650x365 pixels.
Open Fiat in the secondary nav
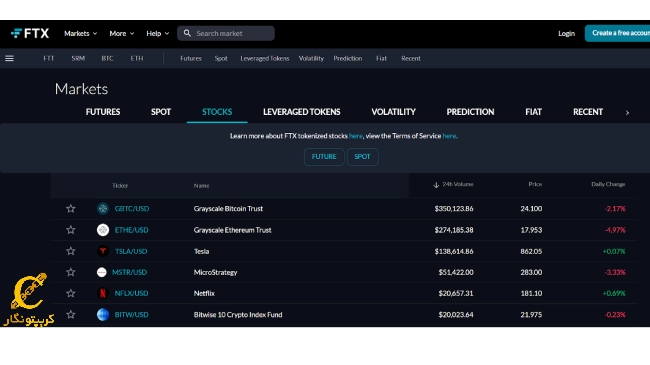tap(381, 58)
